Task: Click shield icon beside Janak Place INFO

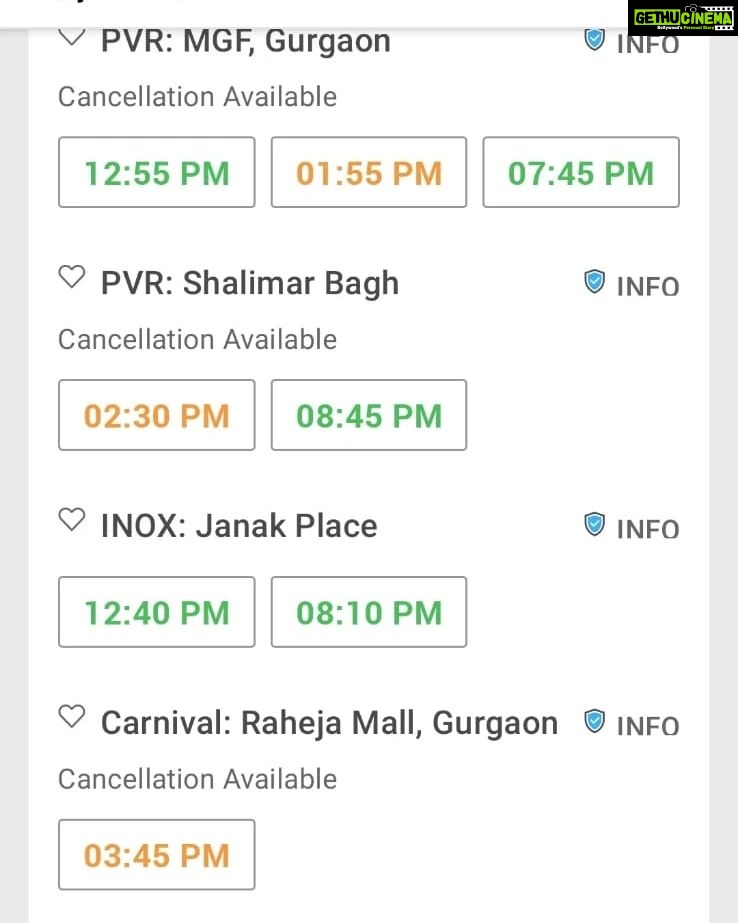Action: tap(594, 524)
